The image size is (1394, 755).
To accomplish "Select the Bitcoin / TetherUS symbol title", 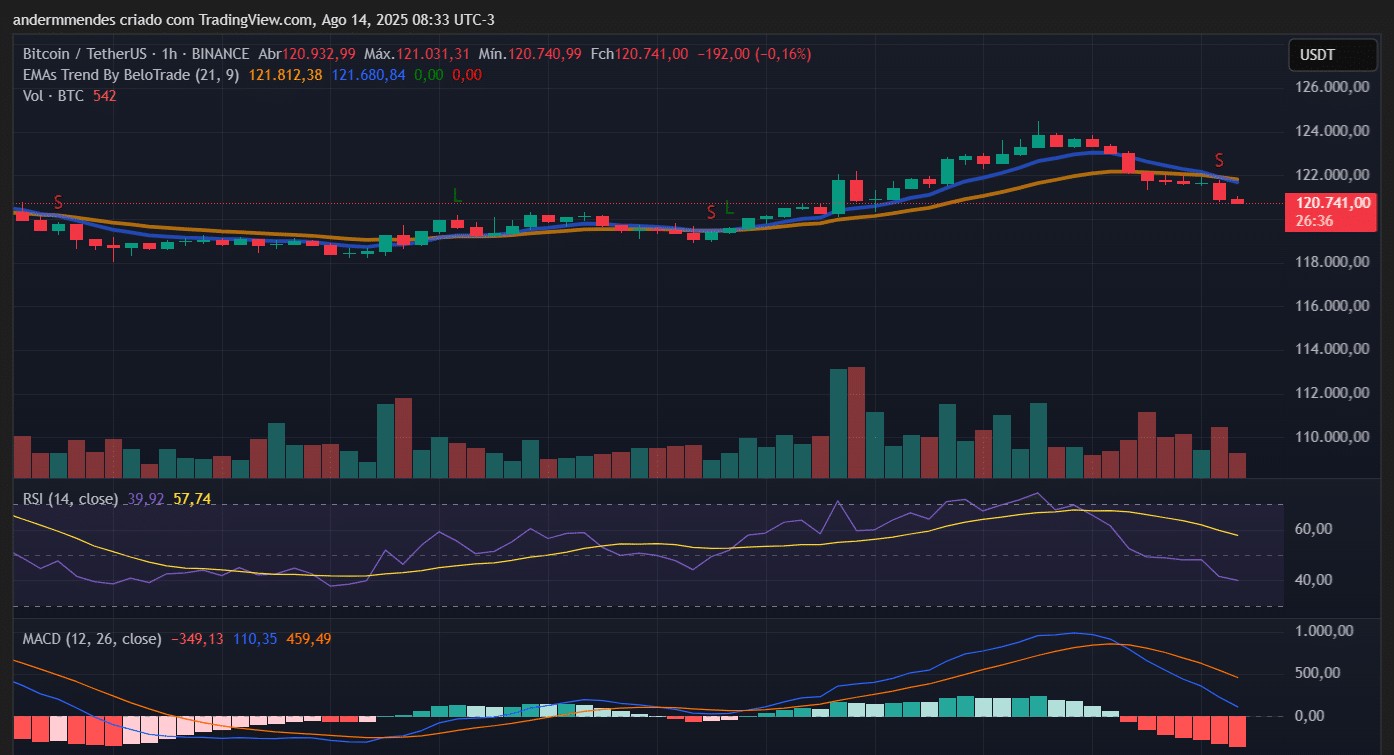I will 83,54.
